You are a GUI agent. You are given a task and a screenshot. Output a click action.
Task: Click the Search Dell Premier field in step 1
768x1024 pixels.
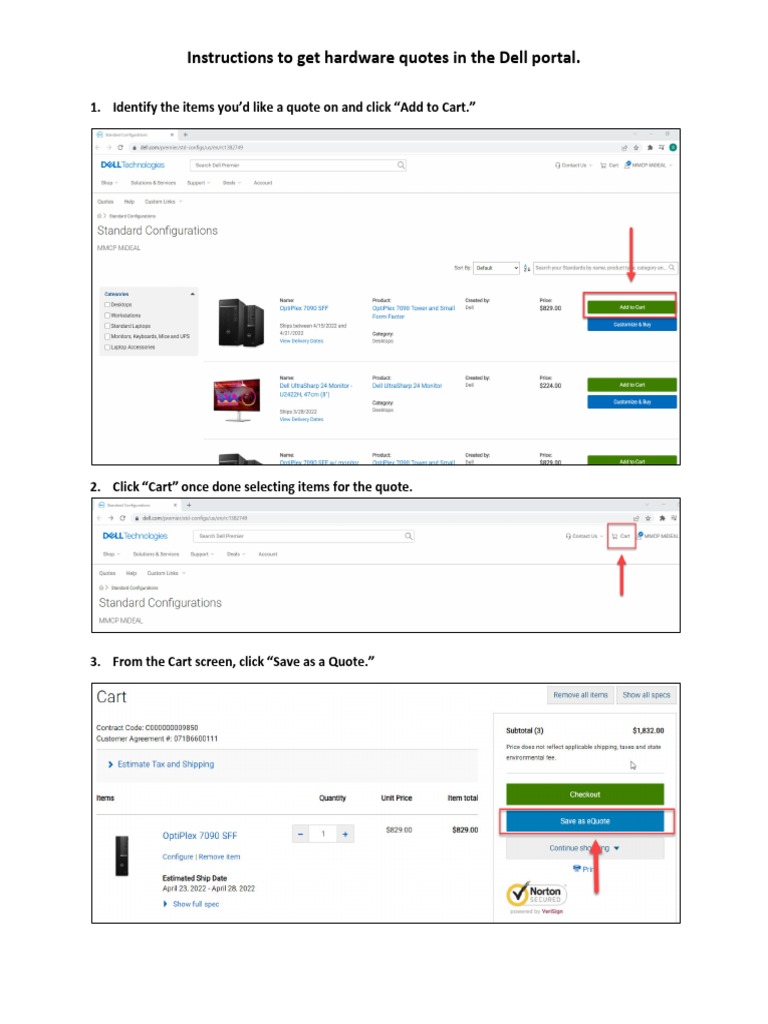click(x=298, y=165)
